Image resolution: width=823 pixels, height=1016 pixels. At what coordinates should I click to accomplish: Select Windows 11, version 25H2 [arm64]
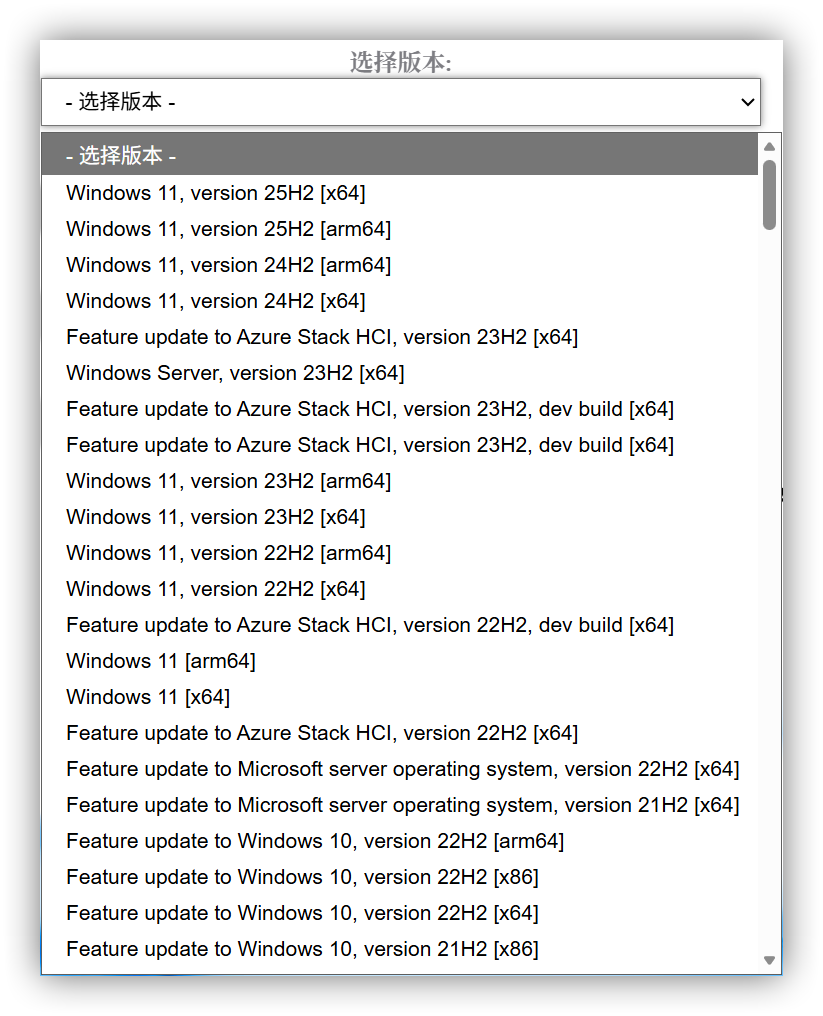(228, 229)
